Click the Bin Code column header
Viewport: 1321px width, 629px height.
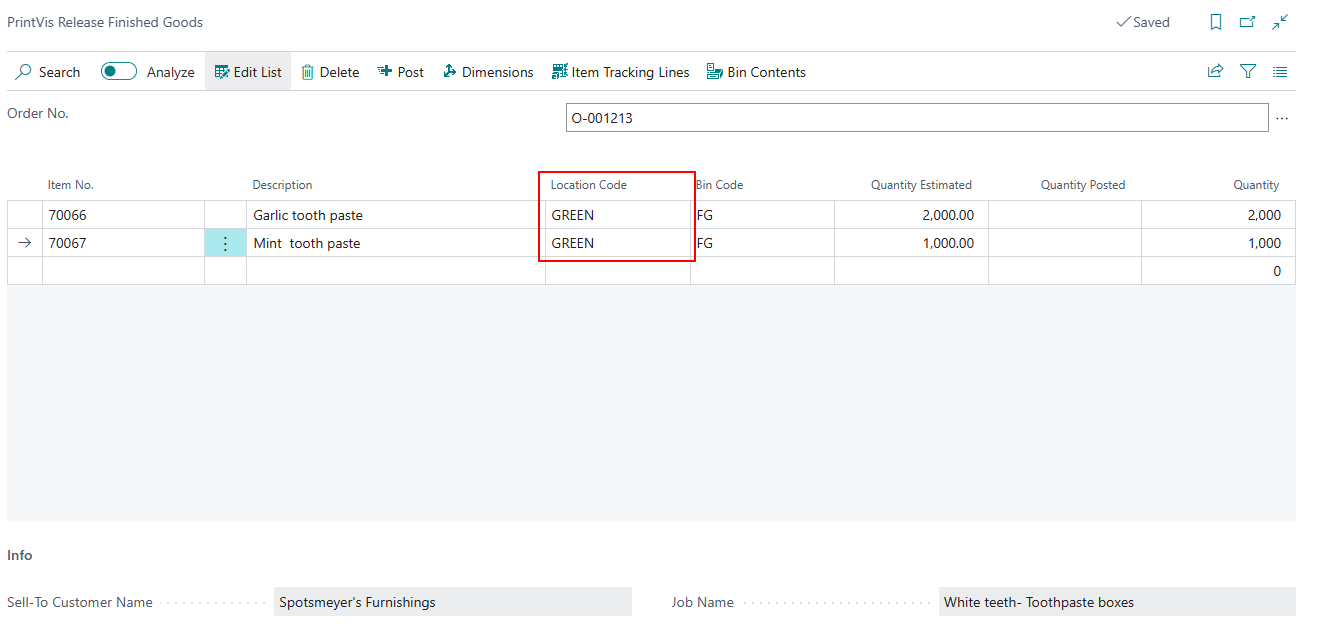tap(719, 185)
